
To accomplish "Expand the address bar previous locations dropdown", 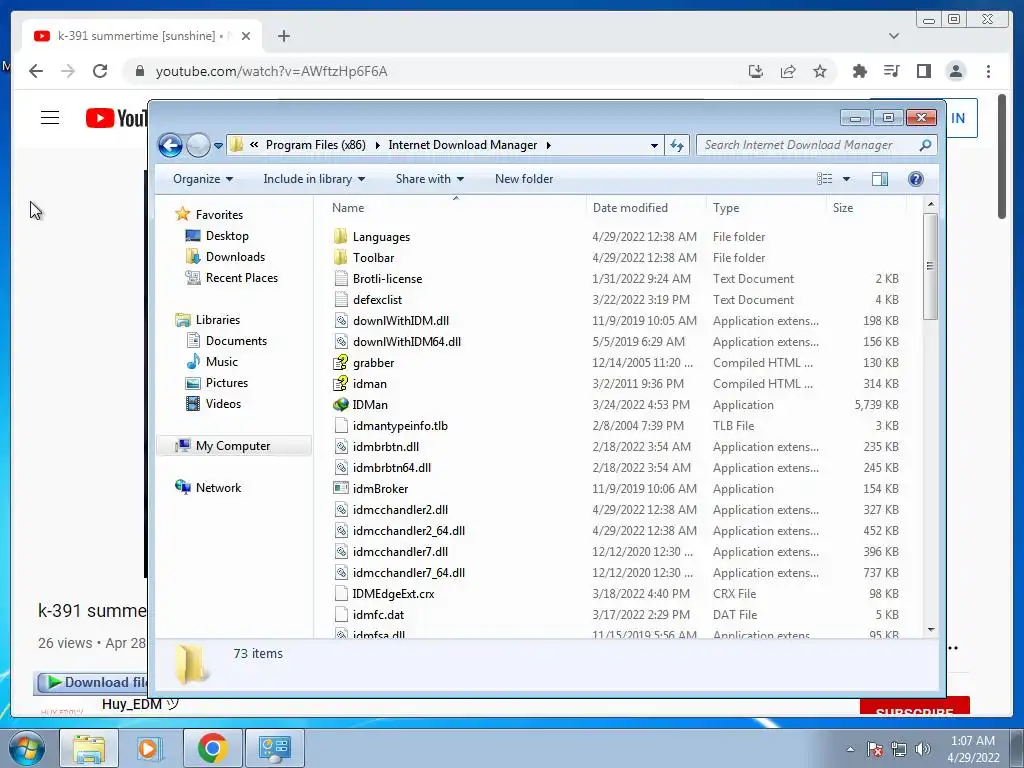I will 654,146.
